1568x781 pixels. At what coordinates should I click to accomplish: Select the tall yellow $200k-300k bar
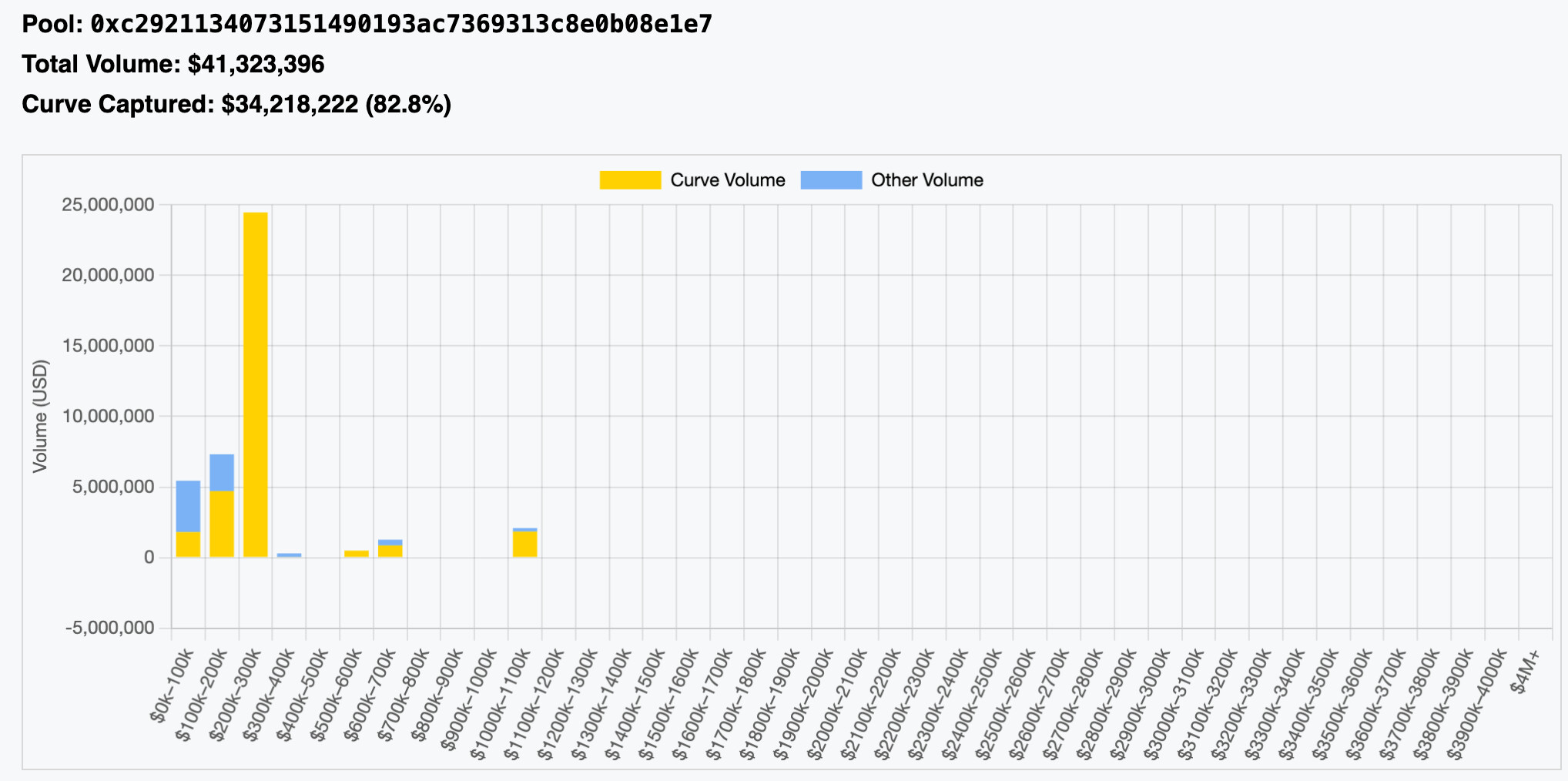(x=256, y=385)
